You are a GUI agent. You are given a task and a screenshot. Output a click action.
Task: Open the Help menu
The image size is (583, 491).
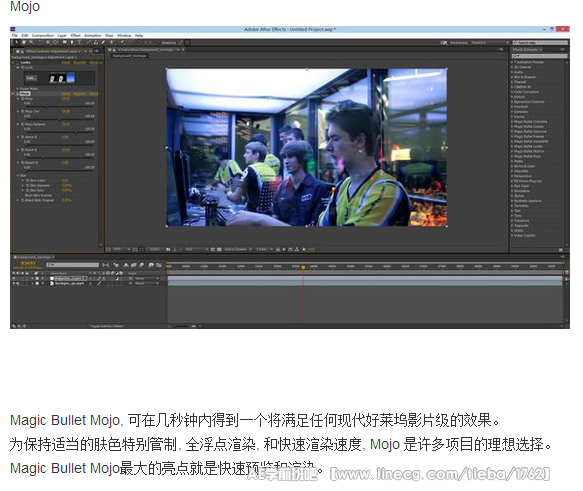pos(139,36)
